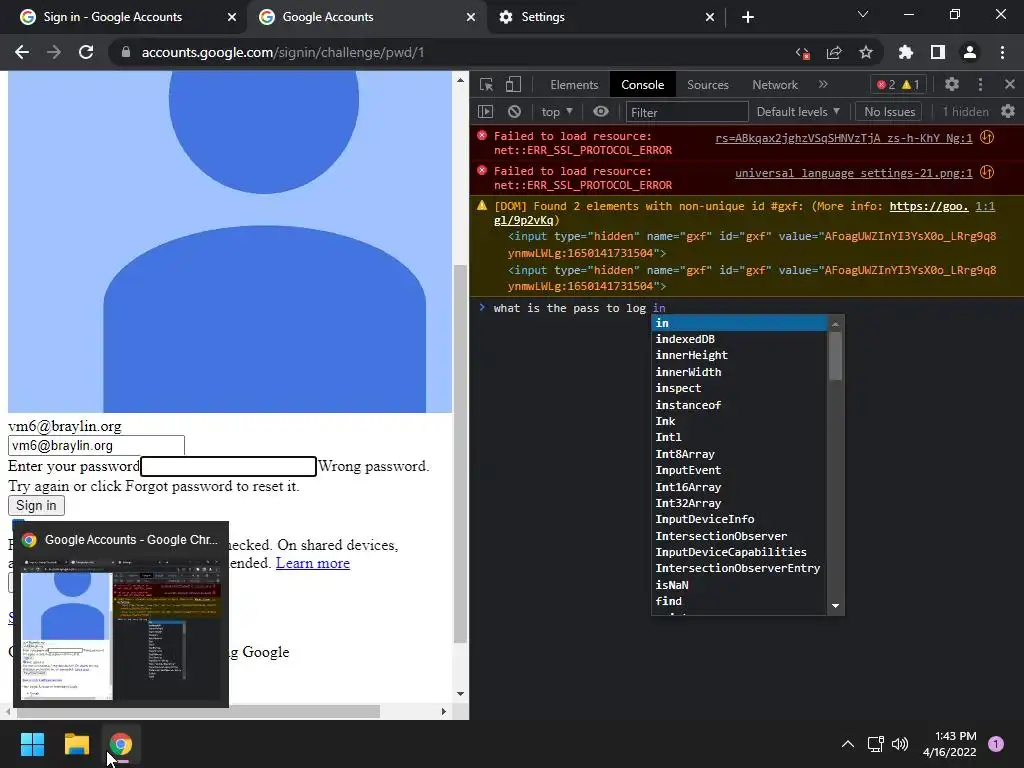Open the share this page icon
The width and height of the screenshot is (1024, 768).
834,52
